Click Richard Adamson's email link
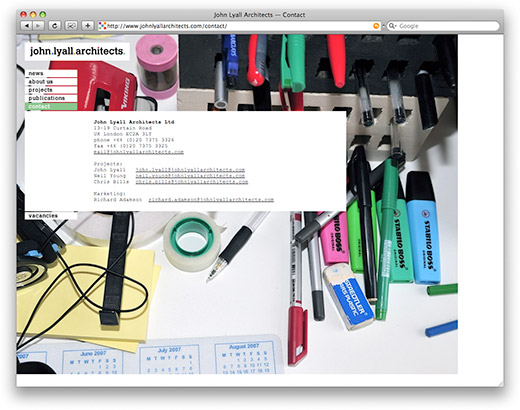Image resolution: width=520 pixels, height=410 pixels. tap(211, 200)
